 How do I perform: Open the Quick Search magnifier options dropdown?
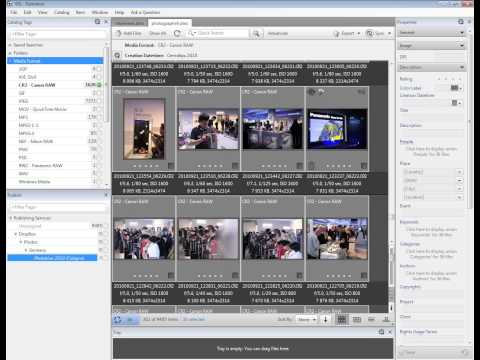[191, 33]
